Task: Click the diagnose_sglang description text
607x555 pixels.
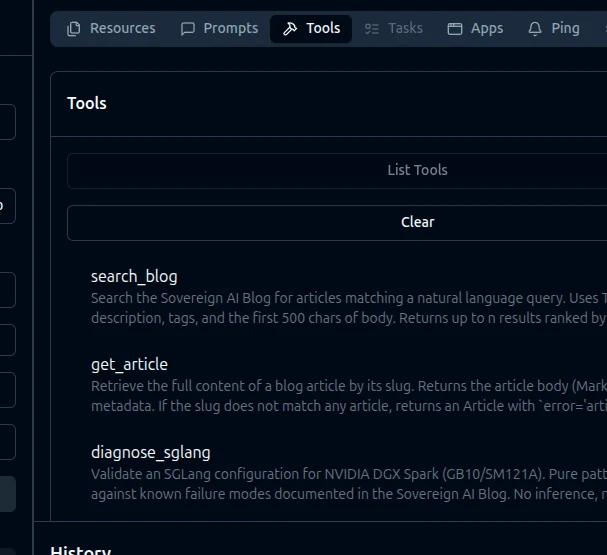Action: [349, 484]
